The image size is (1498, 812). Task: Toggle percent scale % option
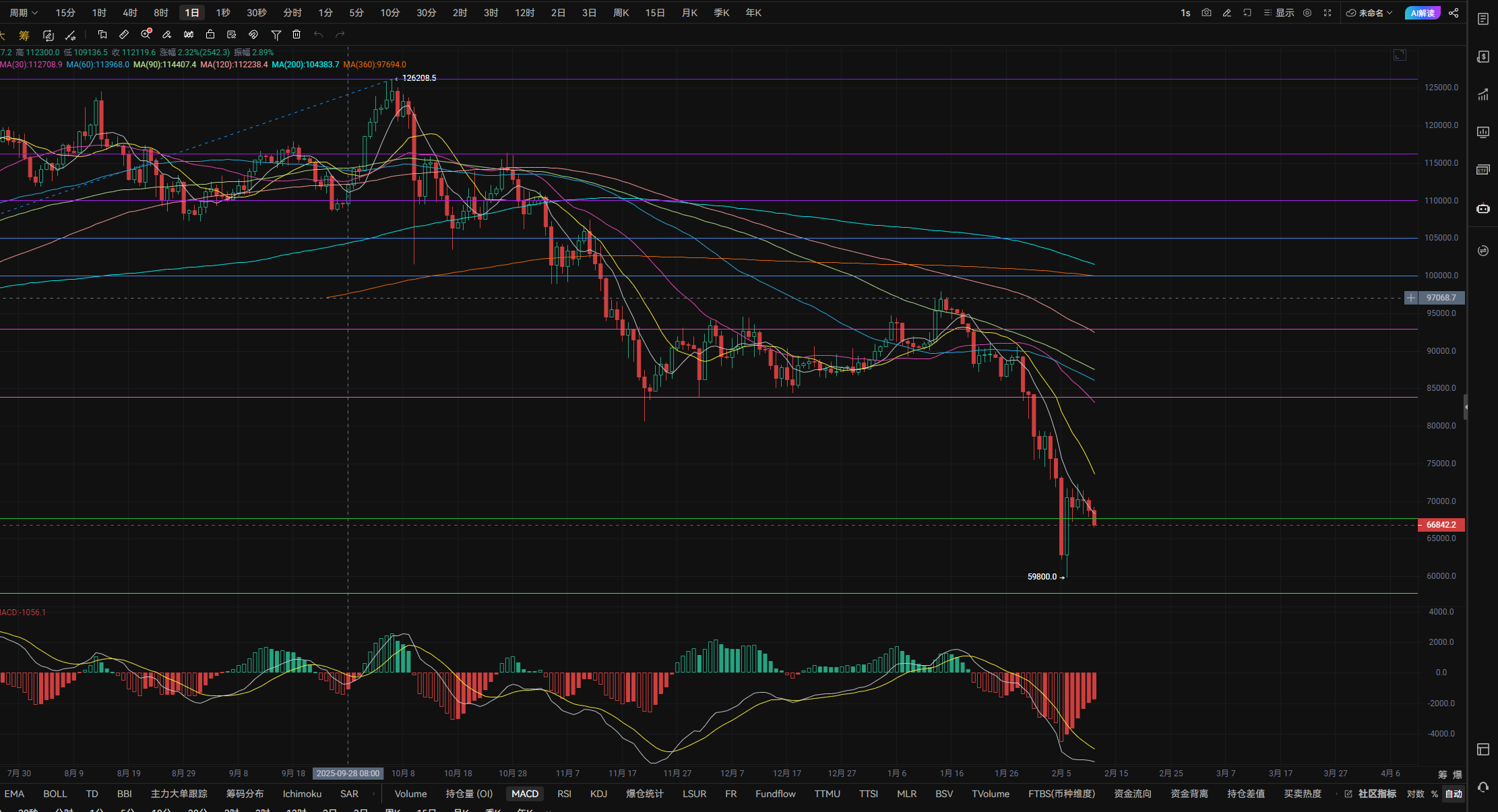[x=1435, y=794]
